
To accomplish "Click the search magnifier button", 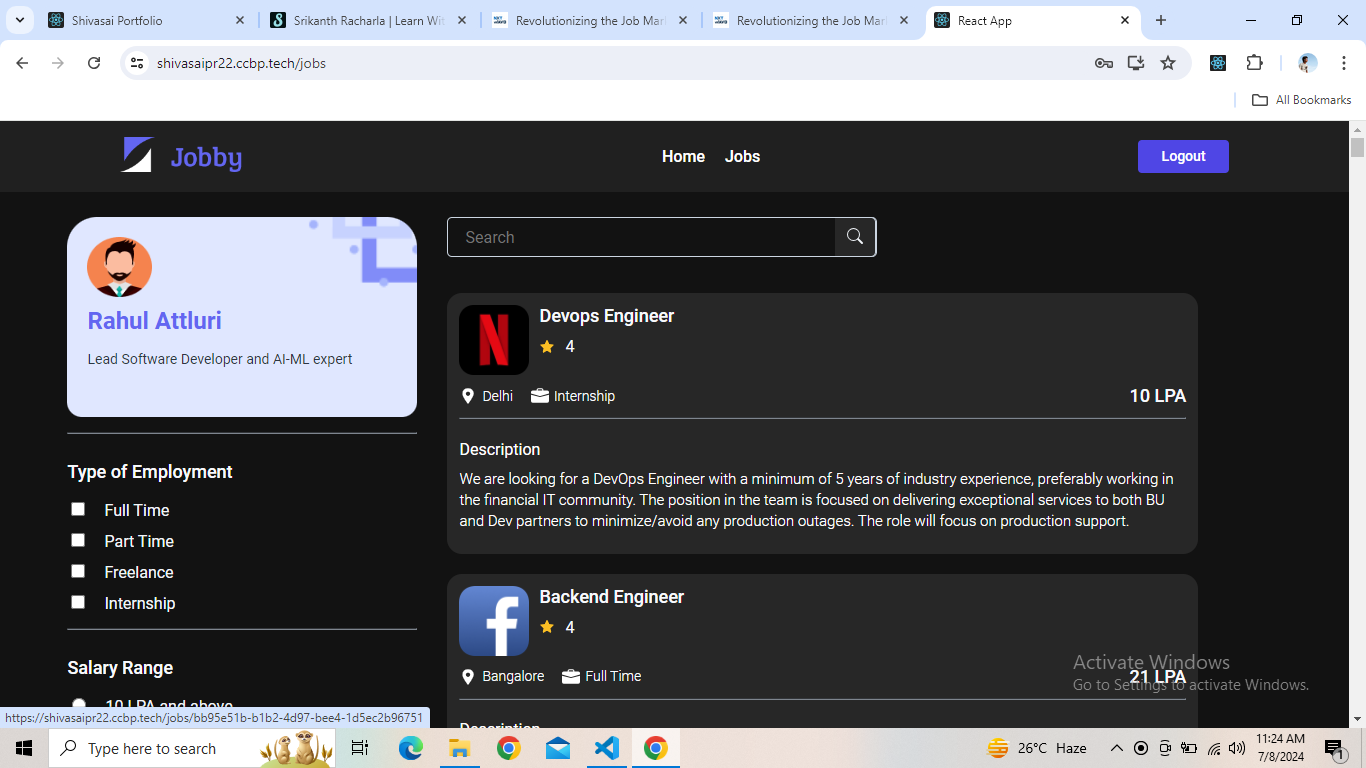I will [x=855, y=237].
